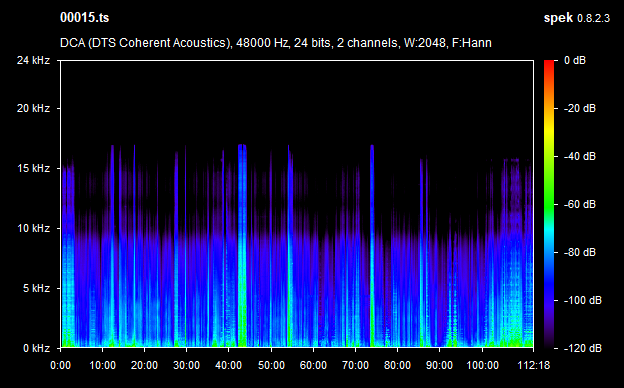Click the 40:00 time axis marker
The image size is (624, 388).
pos(228,365)
